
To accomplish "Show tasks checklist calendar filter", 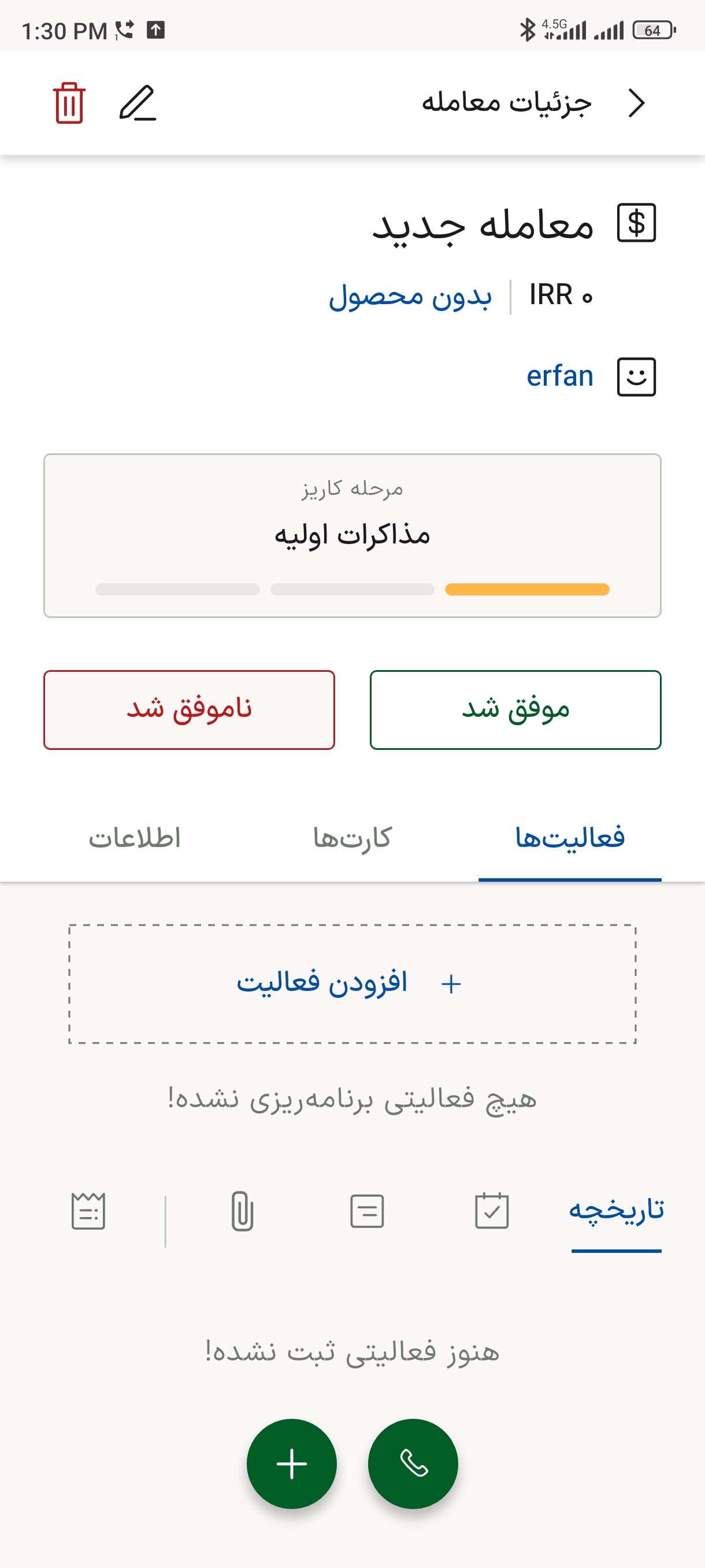I will tap(492, 1211).
